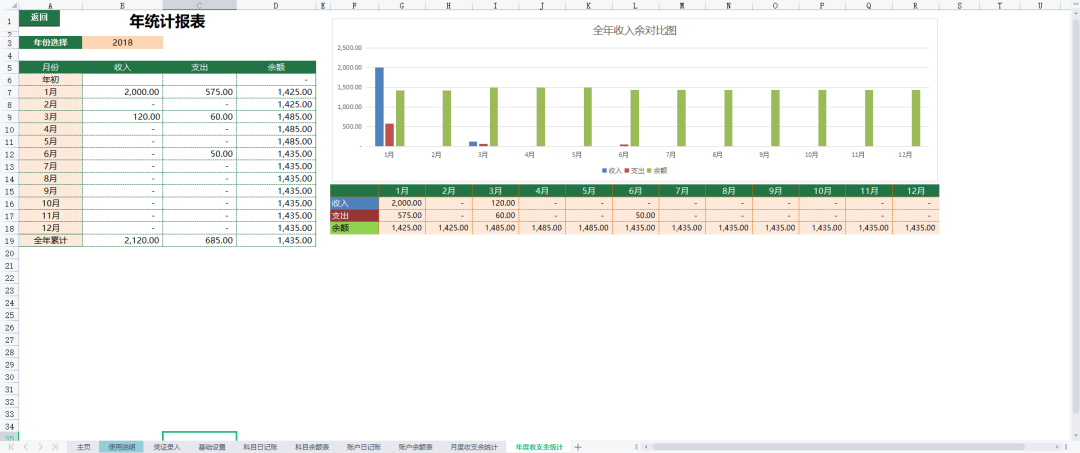Click the 收入 legend entry in chart
The image size is (1080, 453).
(x=612, y=169)
